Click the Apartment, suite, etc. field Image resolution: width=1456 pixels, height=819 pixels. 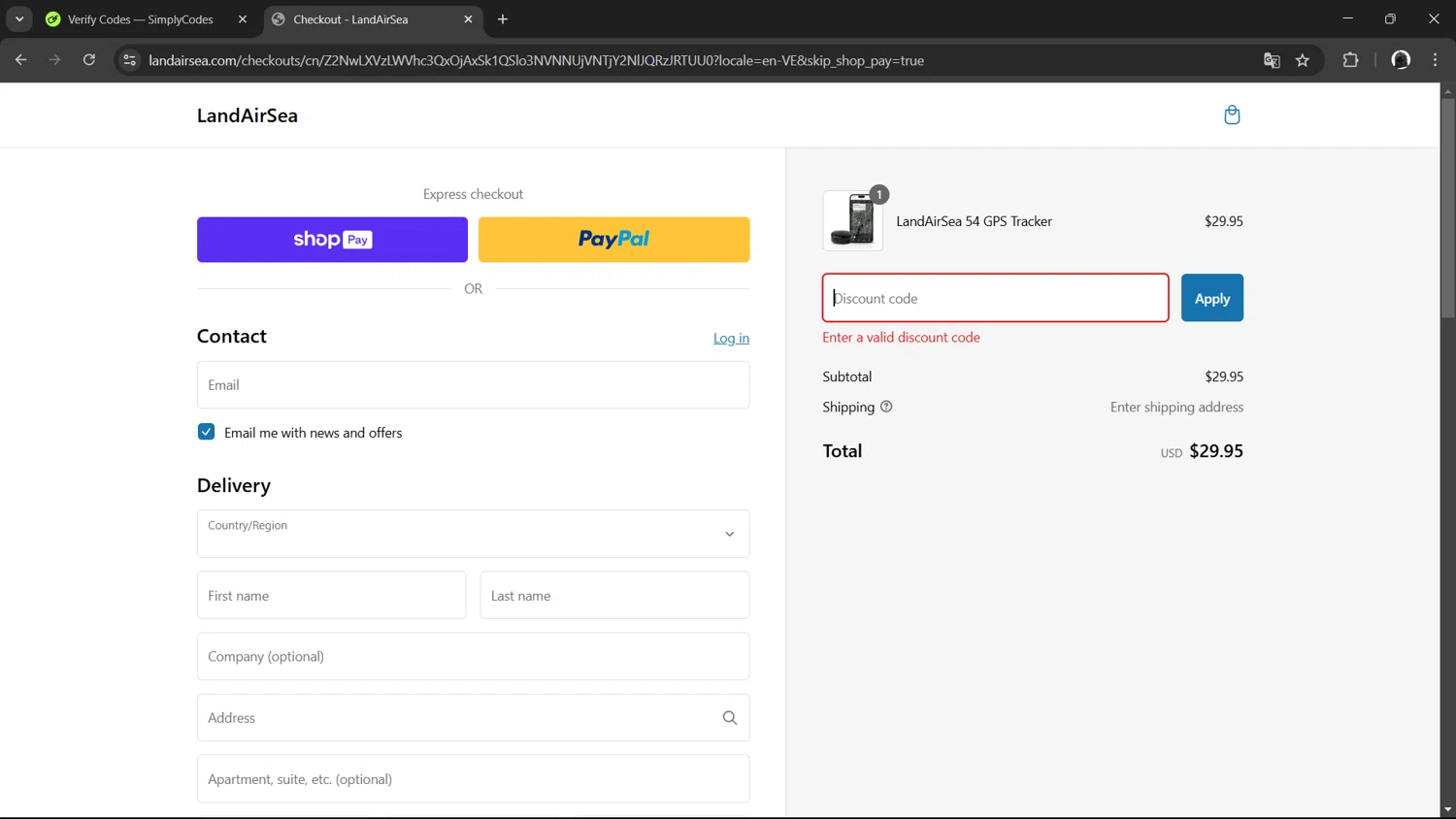pos(474,779)
